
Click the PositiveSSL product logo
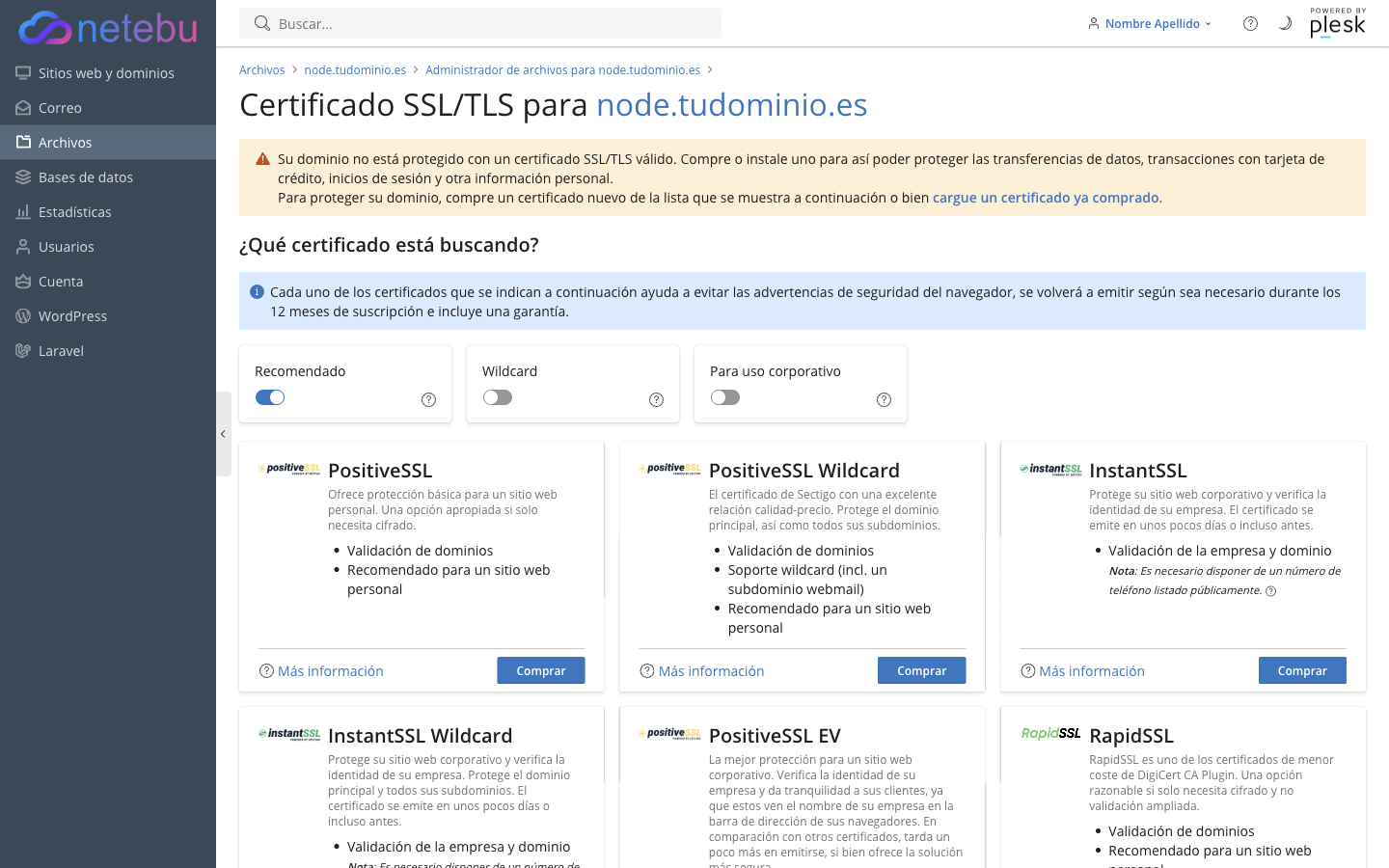289,469
